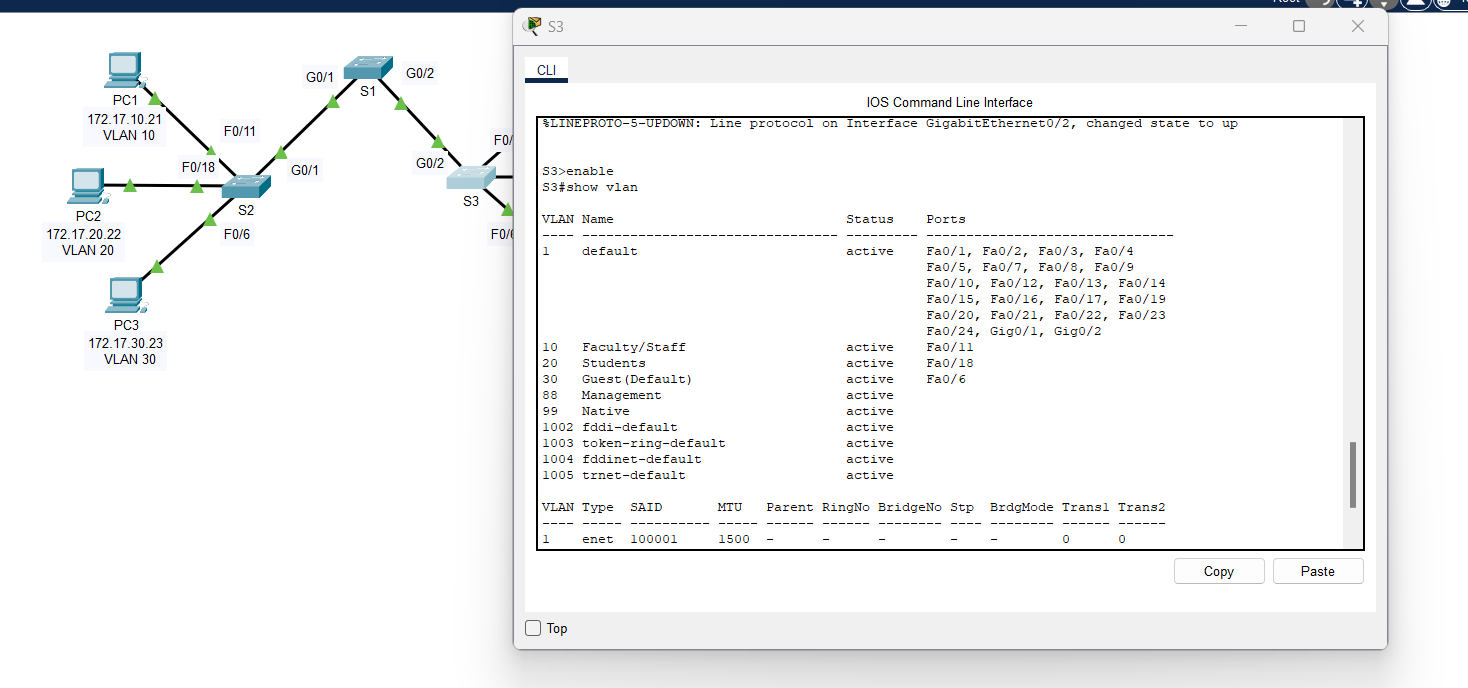The image size is (1468, 688).
Task: Switch to the CLI tab
Action: point(546,70)
